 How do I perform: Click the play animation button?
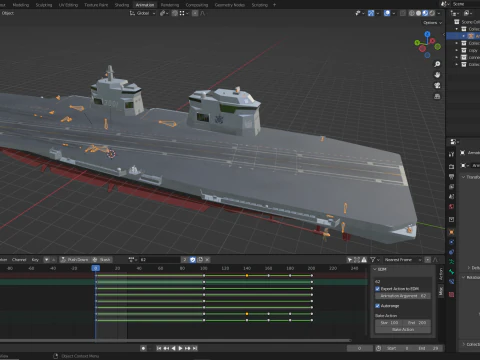click(180, 348)
